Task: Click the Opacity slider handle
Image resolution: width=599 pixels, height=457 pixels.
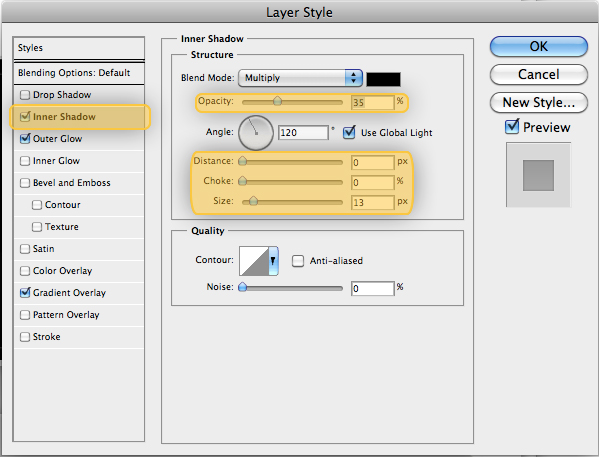Action: coord(278,101)
